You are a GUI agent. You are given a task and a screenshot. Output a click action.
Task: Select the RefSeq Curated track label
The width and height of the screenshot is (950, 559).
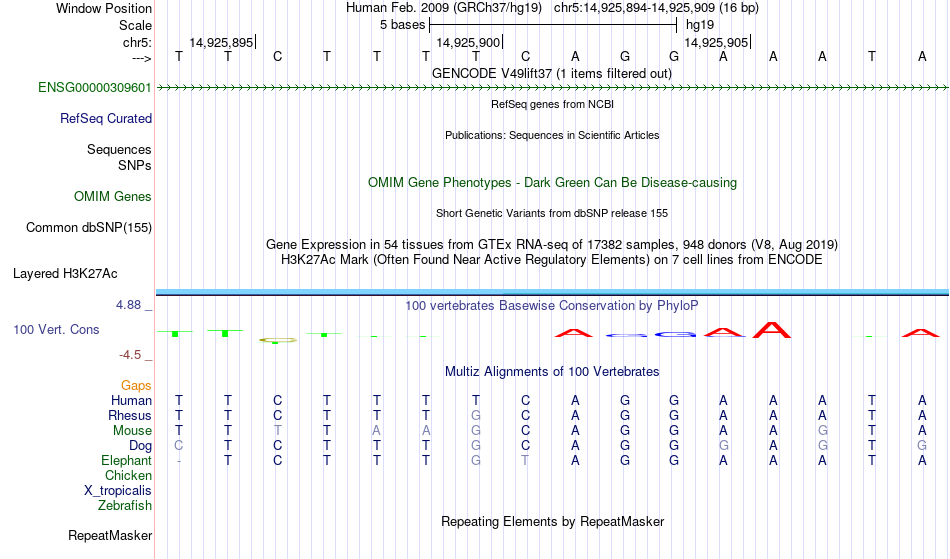[x=106, y=119]
